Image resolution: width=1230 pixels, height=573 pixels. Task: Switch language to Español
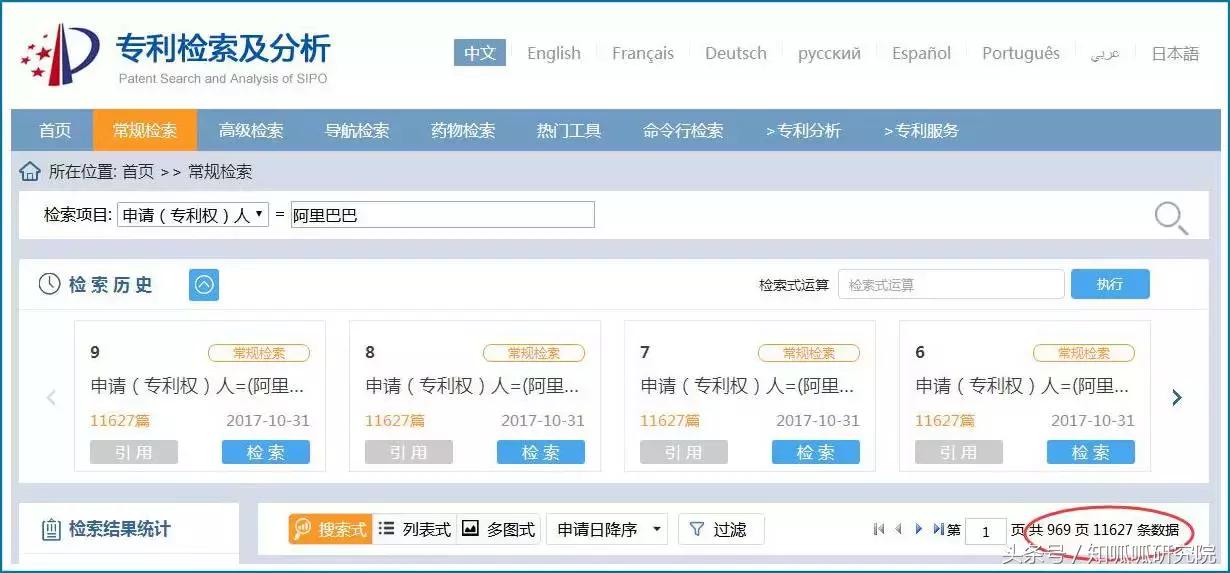click(x=921, y=53)
